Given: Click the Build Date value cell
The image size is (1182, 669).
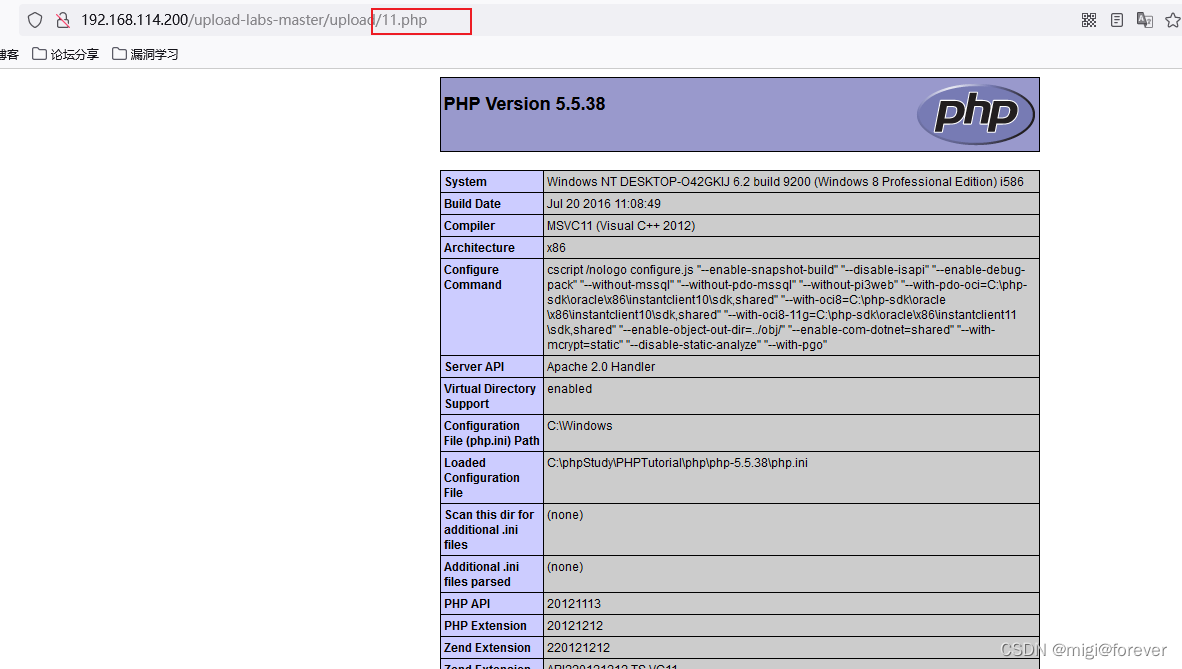Looking at the screenshot, I should [604, 204].
